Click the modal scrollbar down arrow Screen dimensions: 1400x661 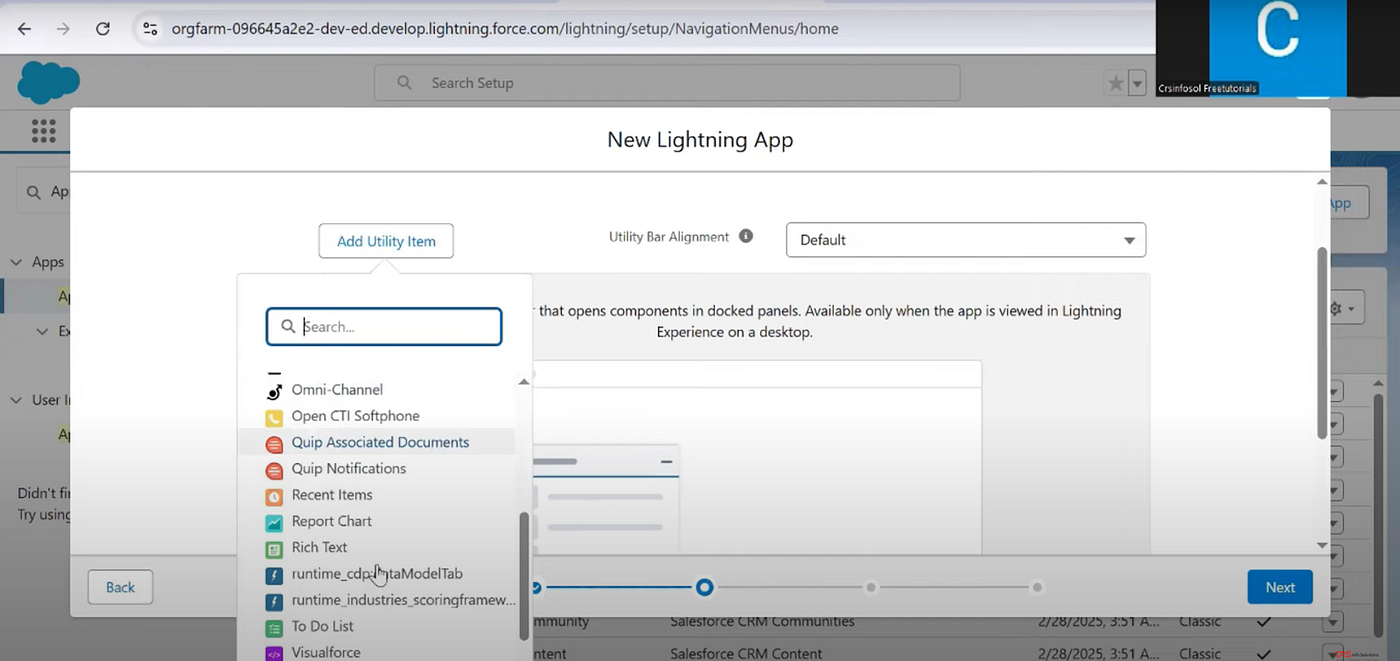[1322, 545]
